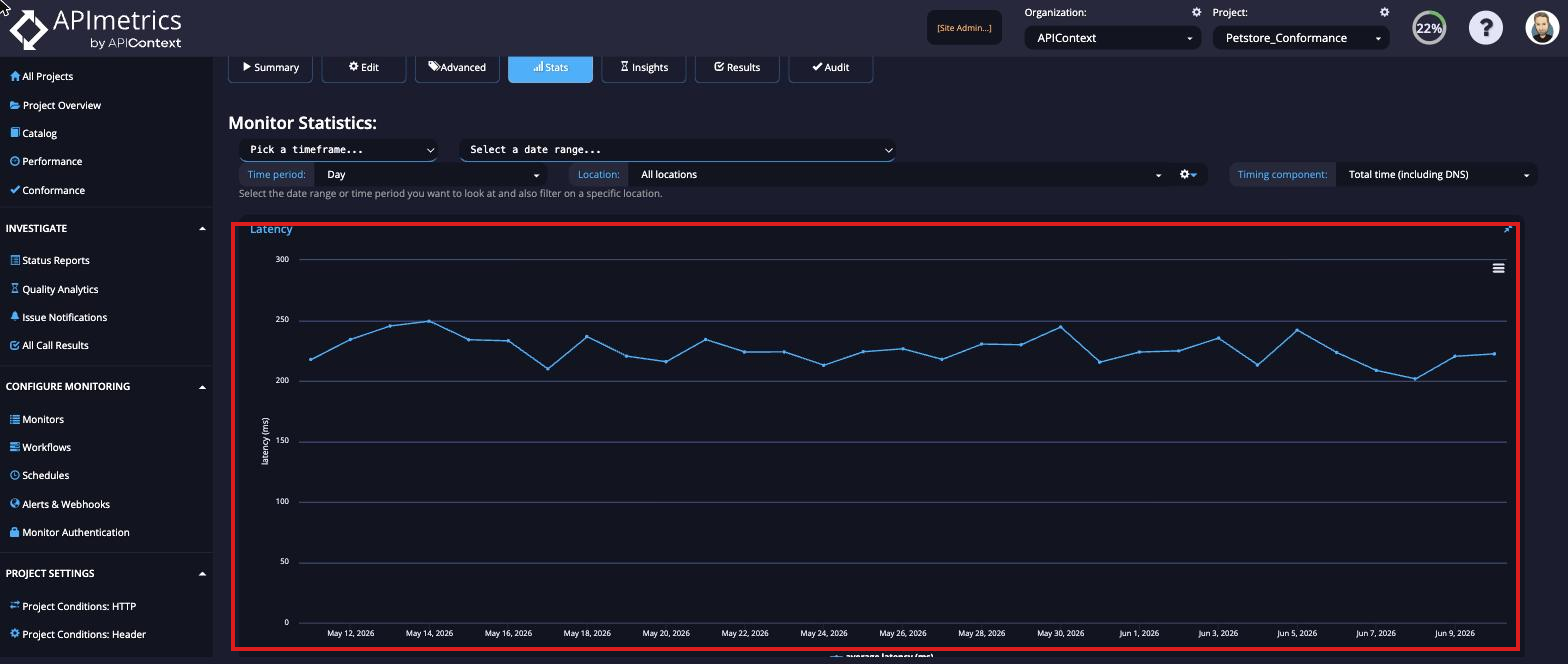Open Monitors in sidebar
1568x664 pixels.
36,419
